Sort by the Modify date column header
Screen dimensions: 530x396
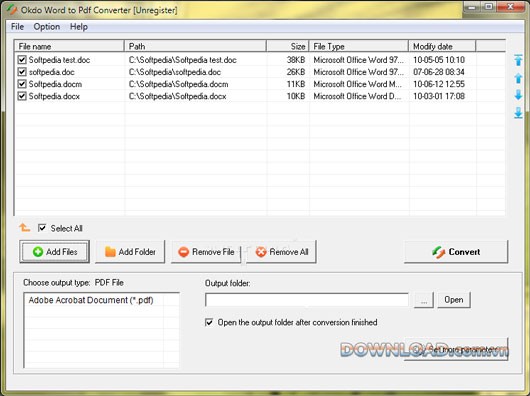coord(442,46)
